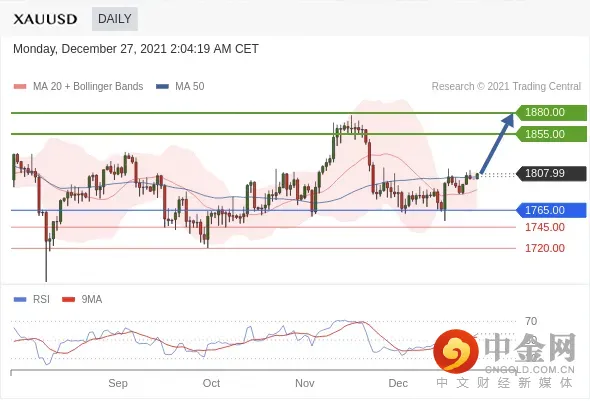The width and height of the screenshot is (590, 401).
Task: Click the Nov label on time axis
Action: pyautogui.click(x=304, y=383)
